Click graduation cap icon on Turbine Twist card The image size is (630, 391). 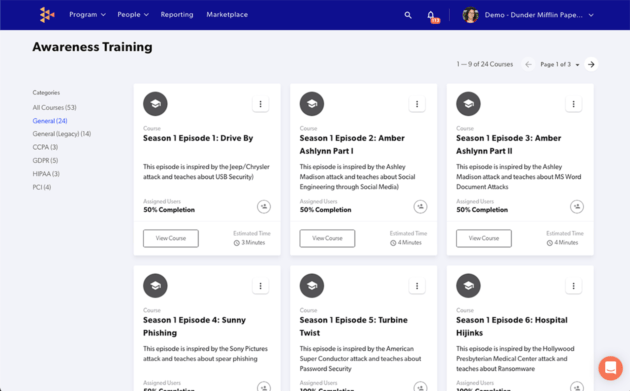pyautogui.click(x=312, y=286)
